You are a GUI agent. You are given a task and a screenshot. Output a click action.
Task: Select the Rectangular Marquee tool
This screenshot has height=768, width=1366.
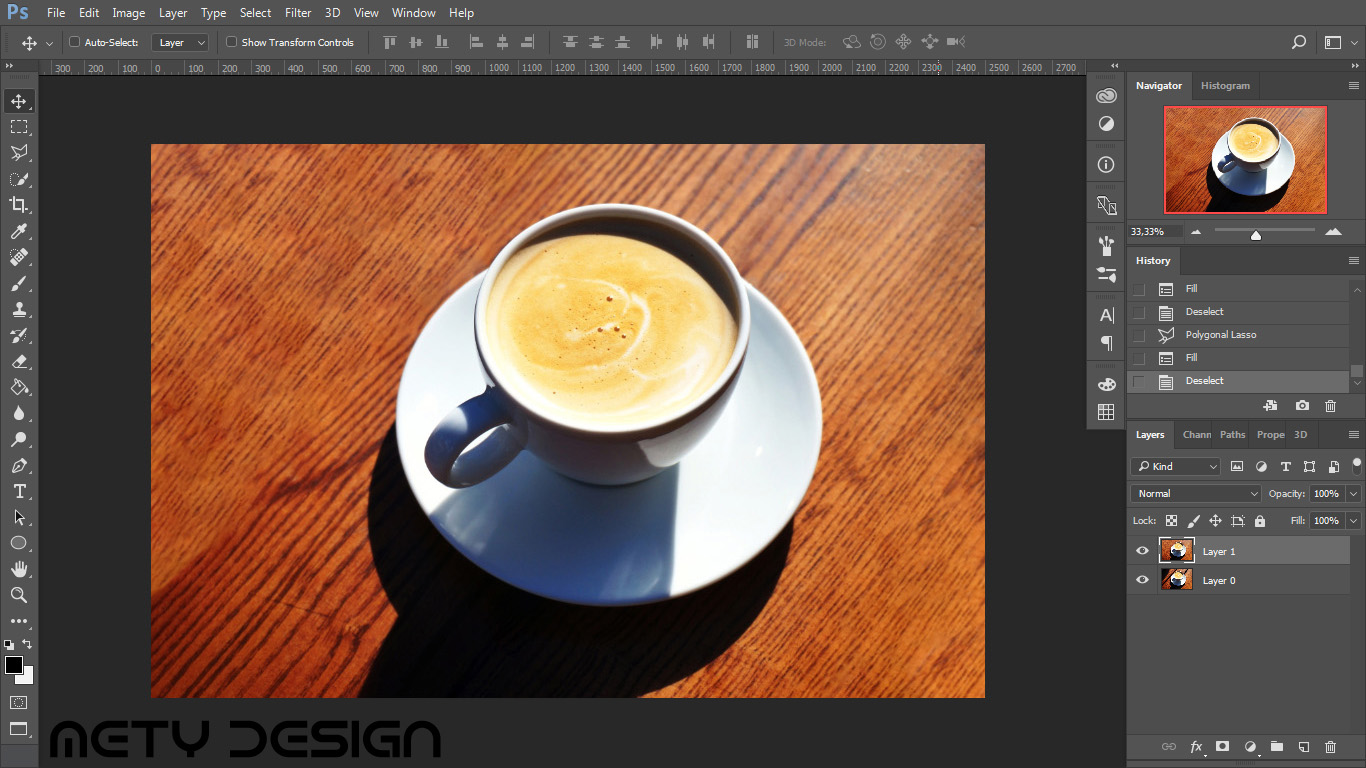[x=19, y=127]
